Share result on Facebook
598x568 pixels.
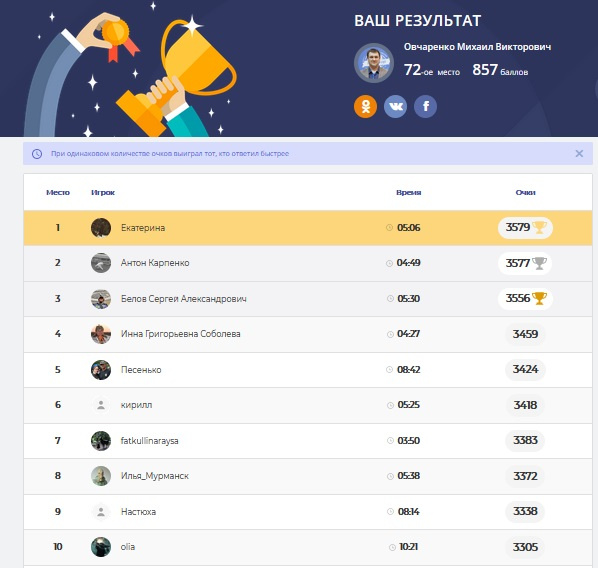(426, 106)
